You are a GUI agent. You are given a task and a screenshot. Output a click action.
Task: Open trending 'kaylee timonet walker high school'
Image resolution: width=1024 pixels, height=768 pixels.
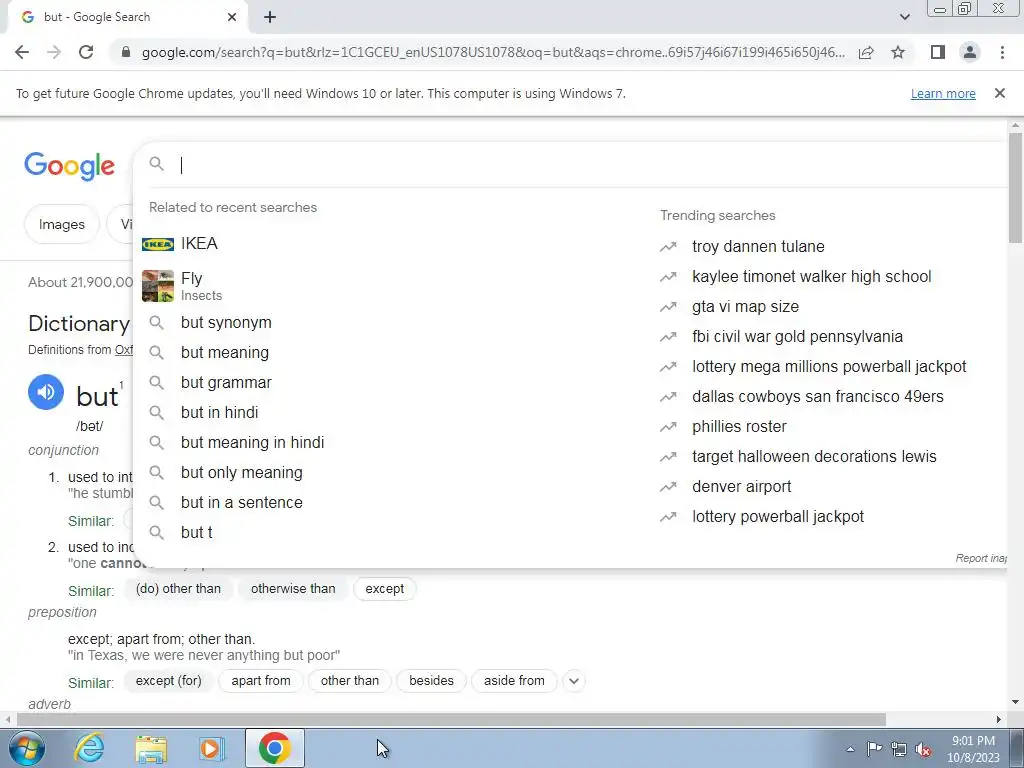(x=811, y=277)
